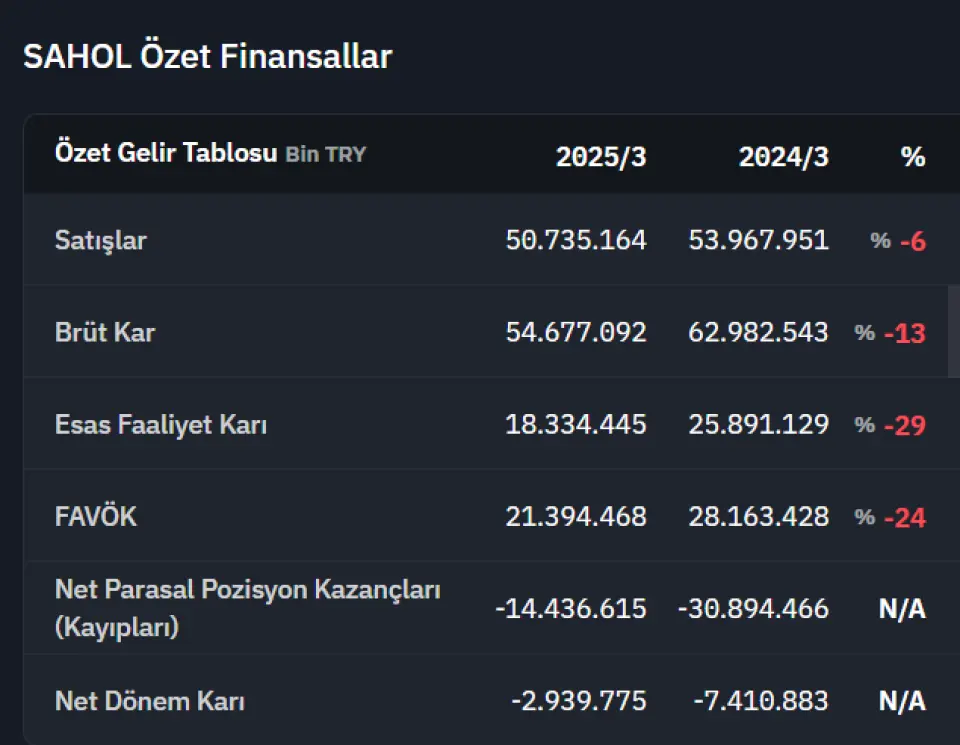Click the value -14.436.615
Image resolution: width=960 pixels, height=745 pixels.
pos(571,608)
